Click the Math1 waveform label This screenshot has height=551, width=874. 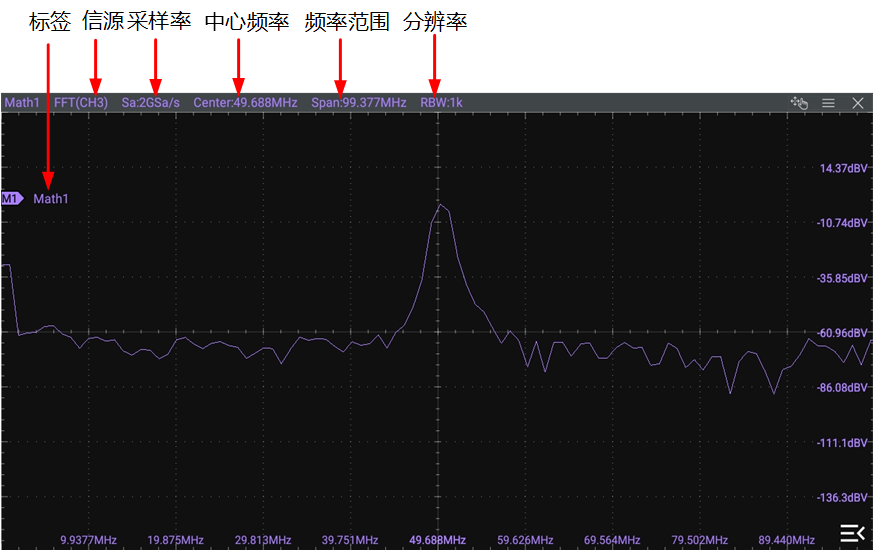click(51, 199)
